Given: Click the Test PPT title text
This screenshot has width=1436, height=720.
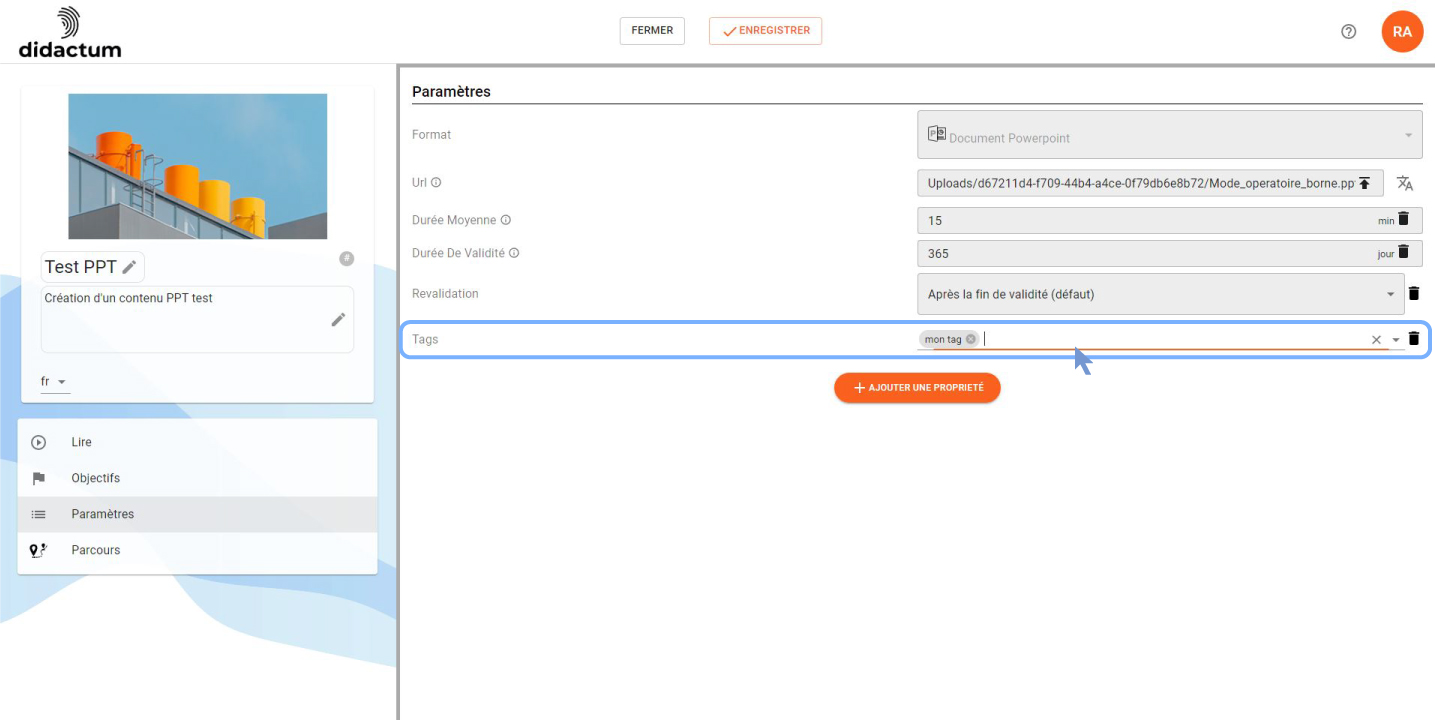Looking at the screenshot, I should (80, 267).
